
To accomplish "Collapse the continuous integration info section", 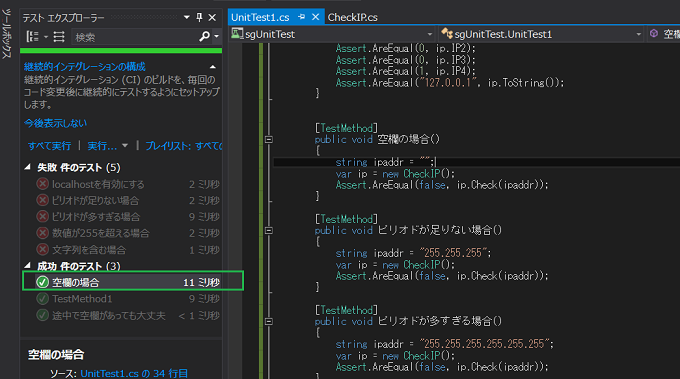I will pos(212,67).
